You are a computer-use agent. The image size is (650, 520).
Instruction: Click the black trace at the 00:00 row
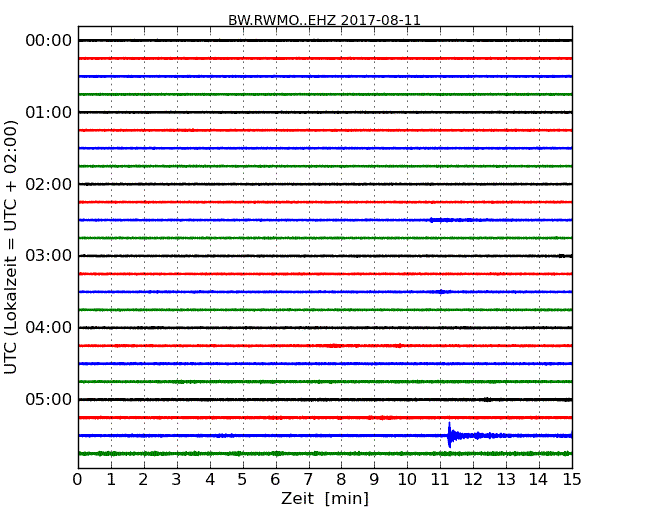pos(325,41)
